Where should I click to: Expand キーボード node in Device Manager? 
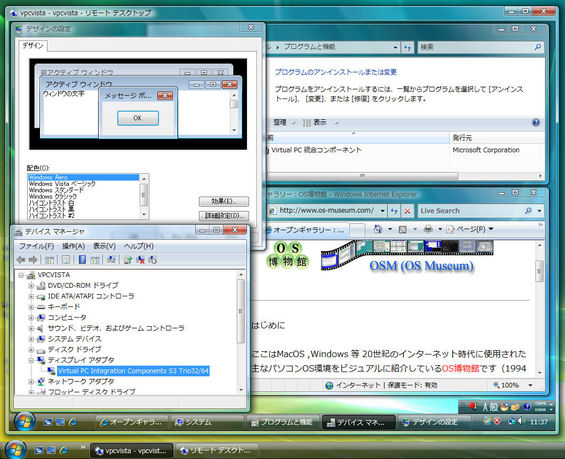pos(31,307)
